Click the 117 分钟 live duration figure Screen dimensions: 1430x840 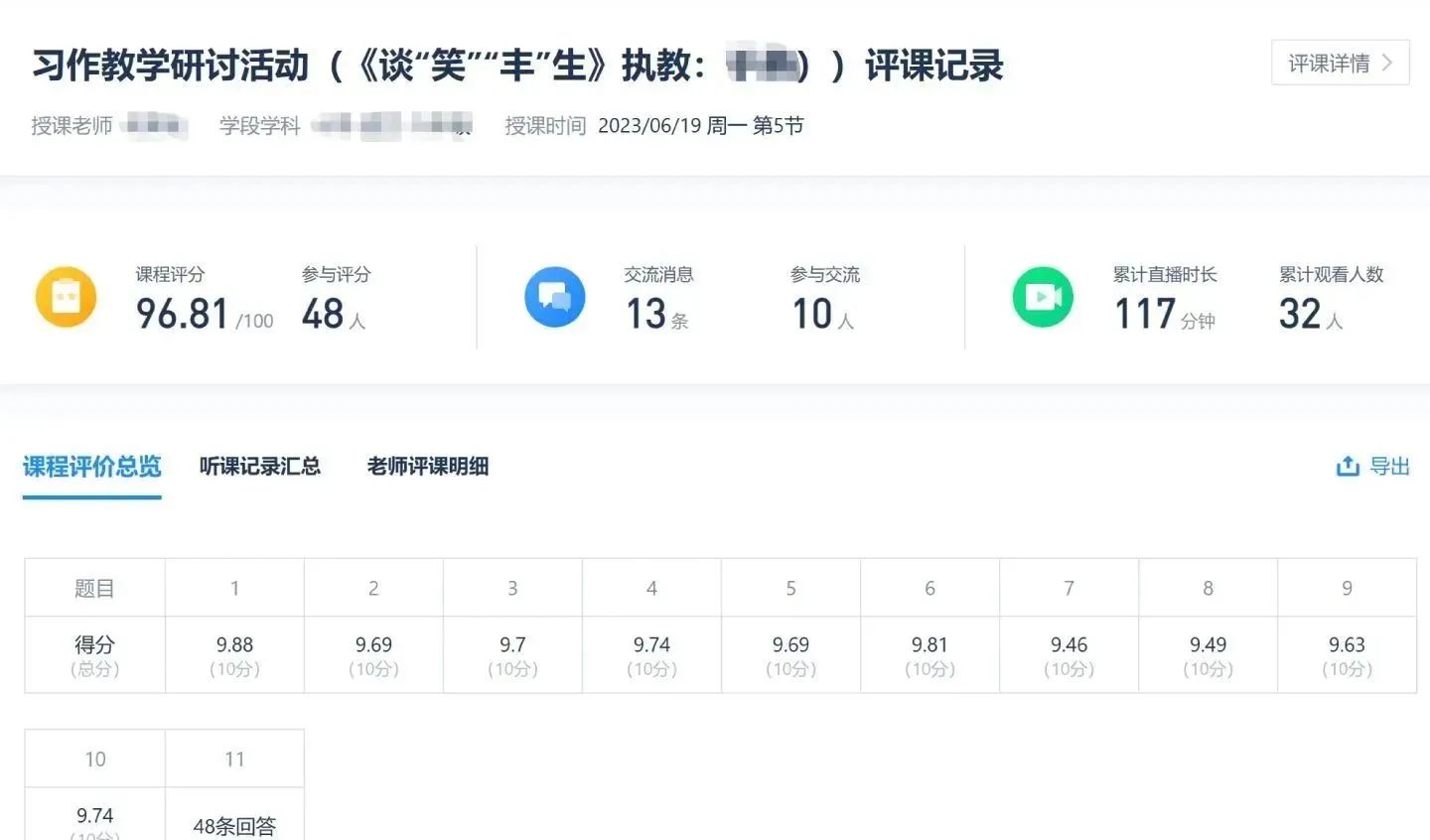1163,315
